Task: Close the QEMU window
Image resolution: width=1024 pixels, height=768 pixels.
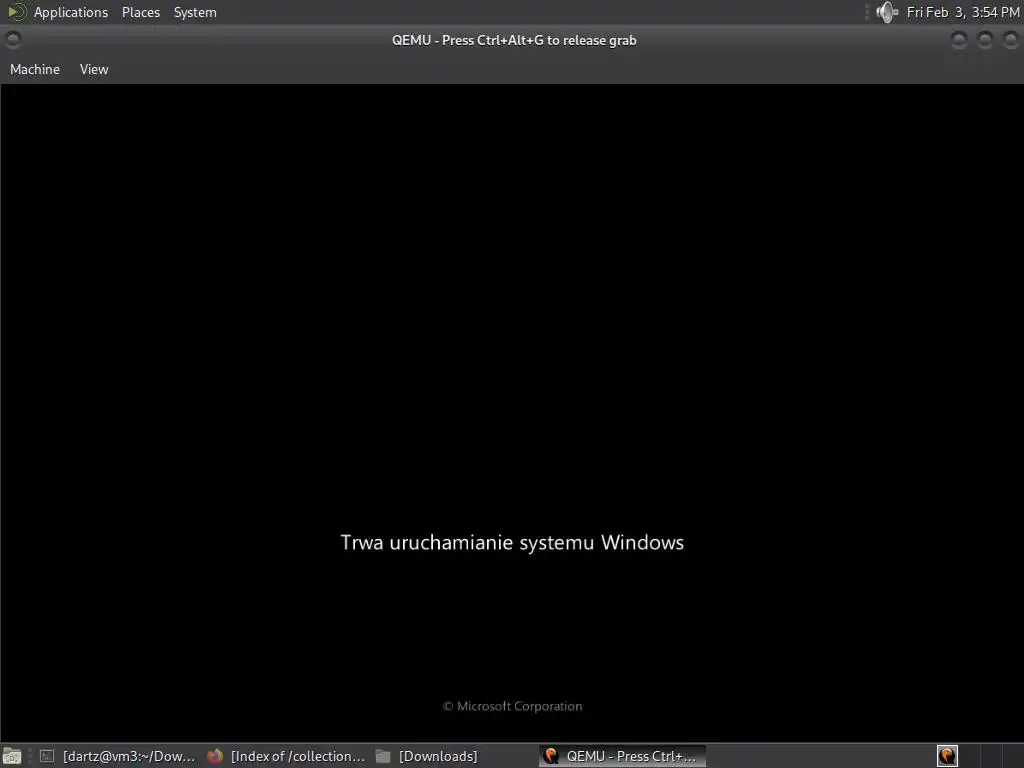Action: 1010,40
